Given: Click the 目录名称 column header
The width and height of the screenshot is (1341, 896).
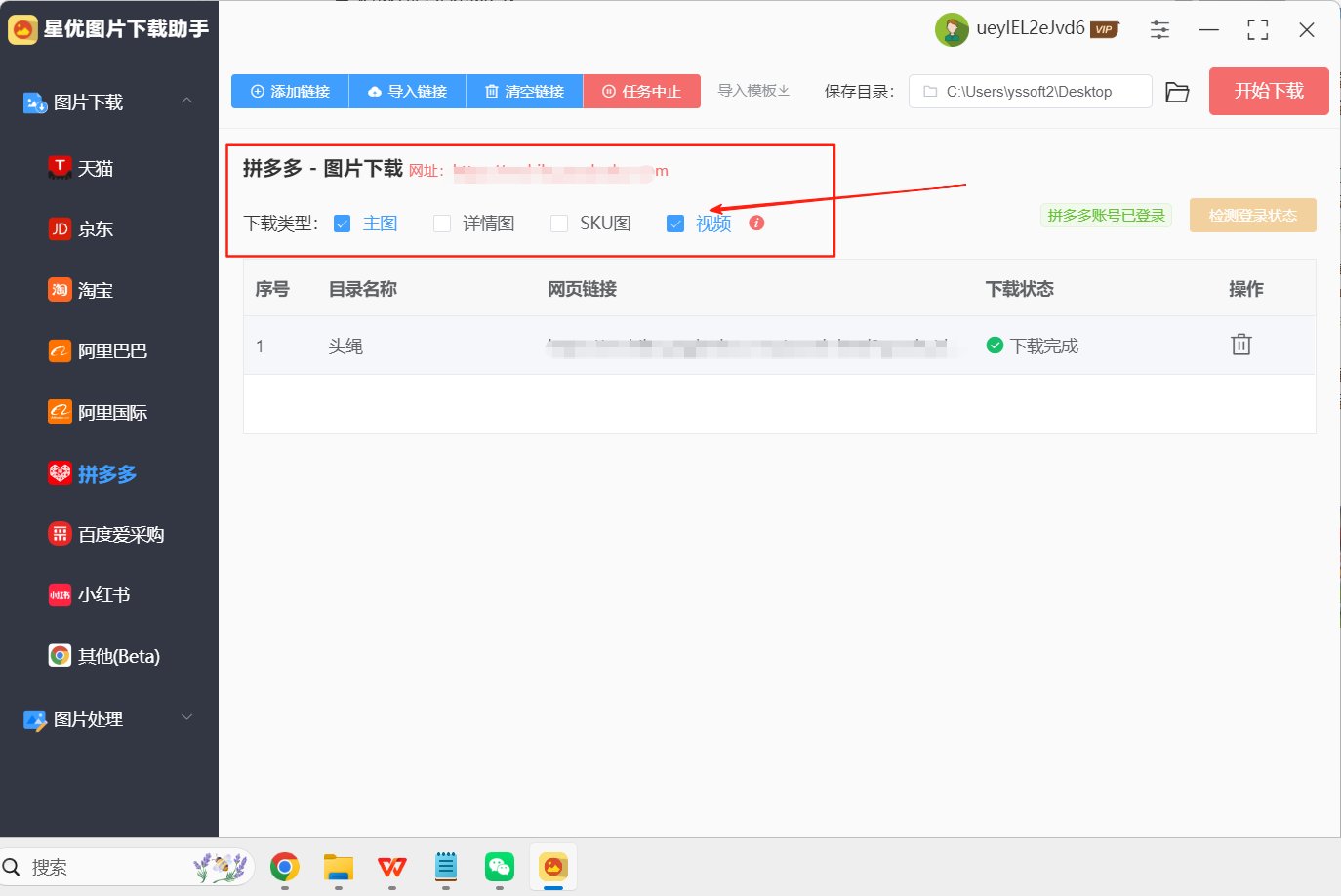Looking at the screenshot, I should pyautogui.click(x=363, y=289).
